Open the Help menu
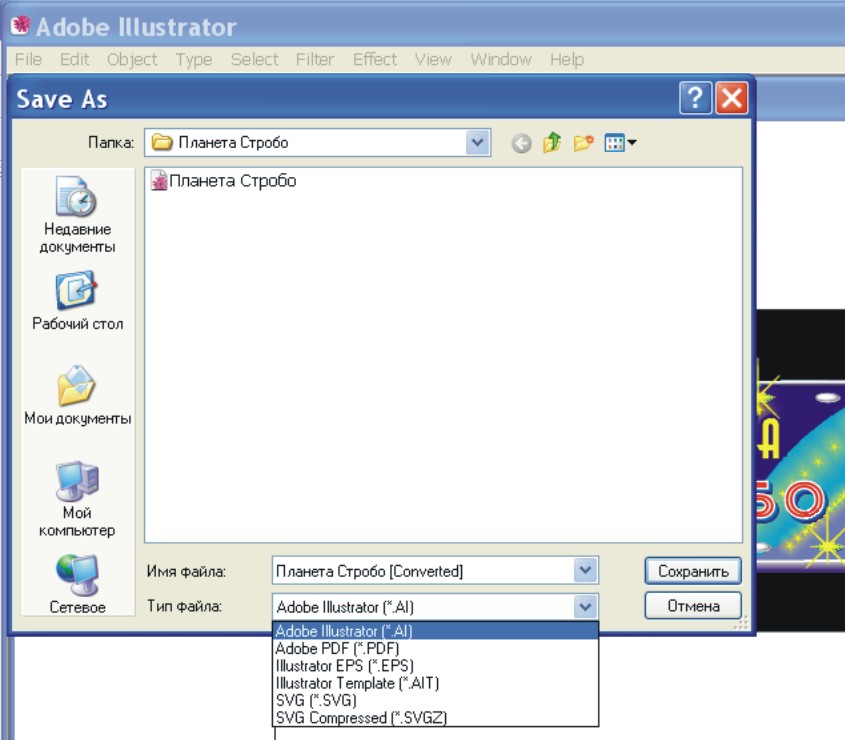 (566, 59)
